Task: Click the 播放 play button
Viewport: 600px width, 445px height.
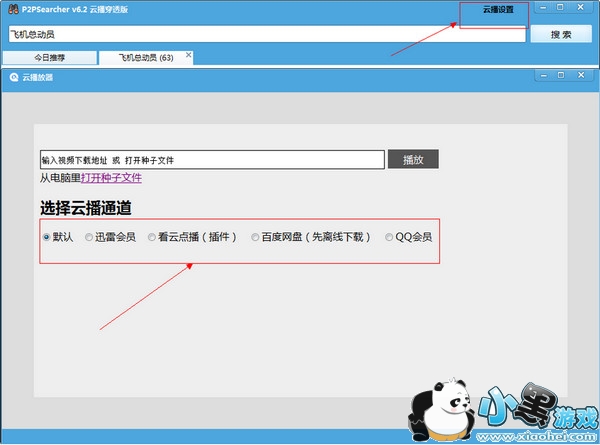Action: 413,159
